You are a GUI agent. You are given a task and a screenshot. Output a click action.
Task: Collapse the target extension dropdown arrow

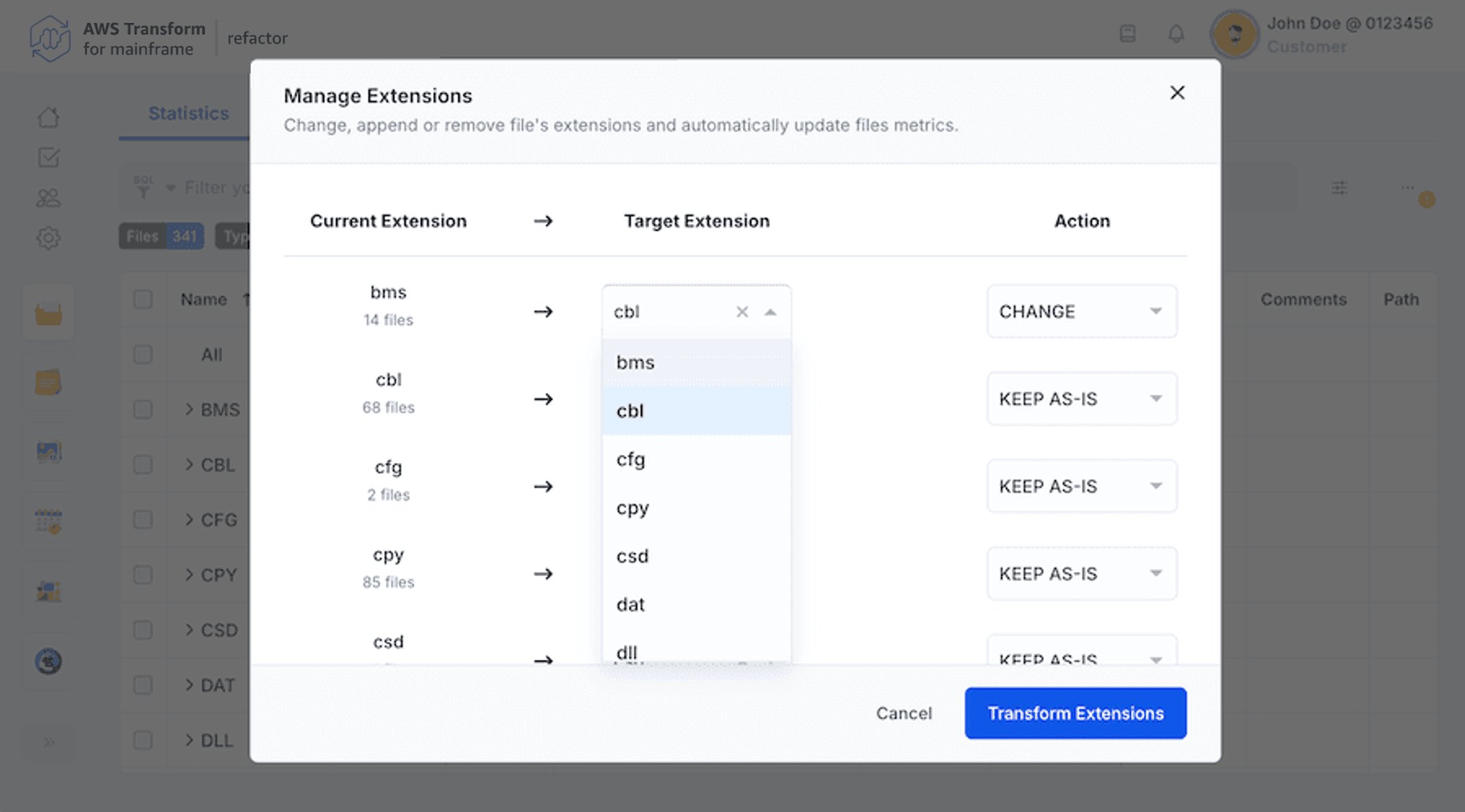click(771, 312)
